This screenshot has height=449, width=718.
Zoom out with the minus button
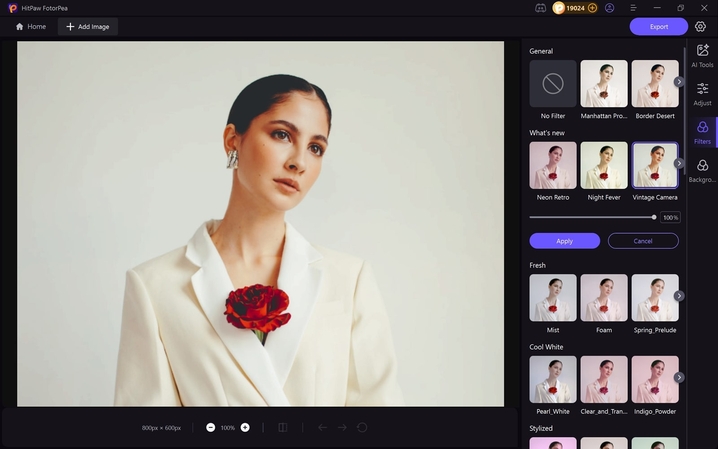tap(211, 427)
